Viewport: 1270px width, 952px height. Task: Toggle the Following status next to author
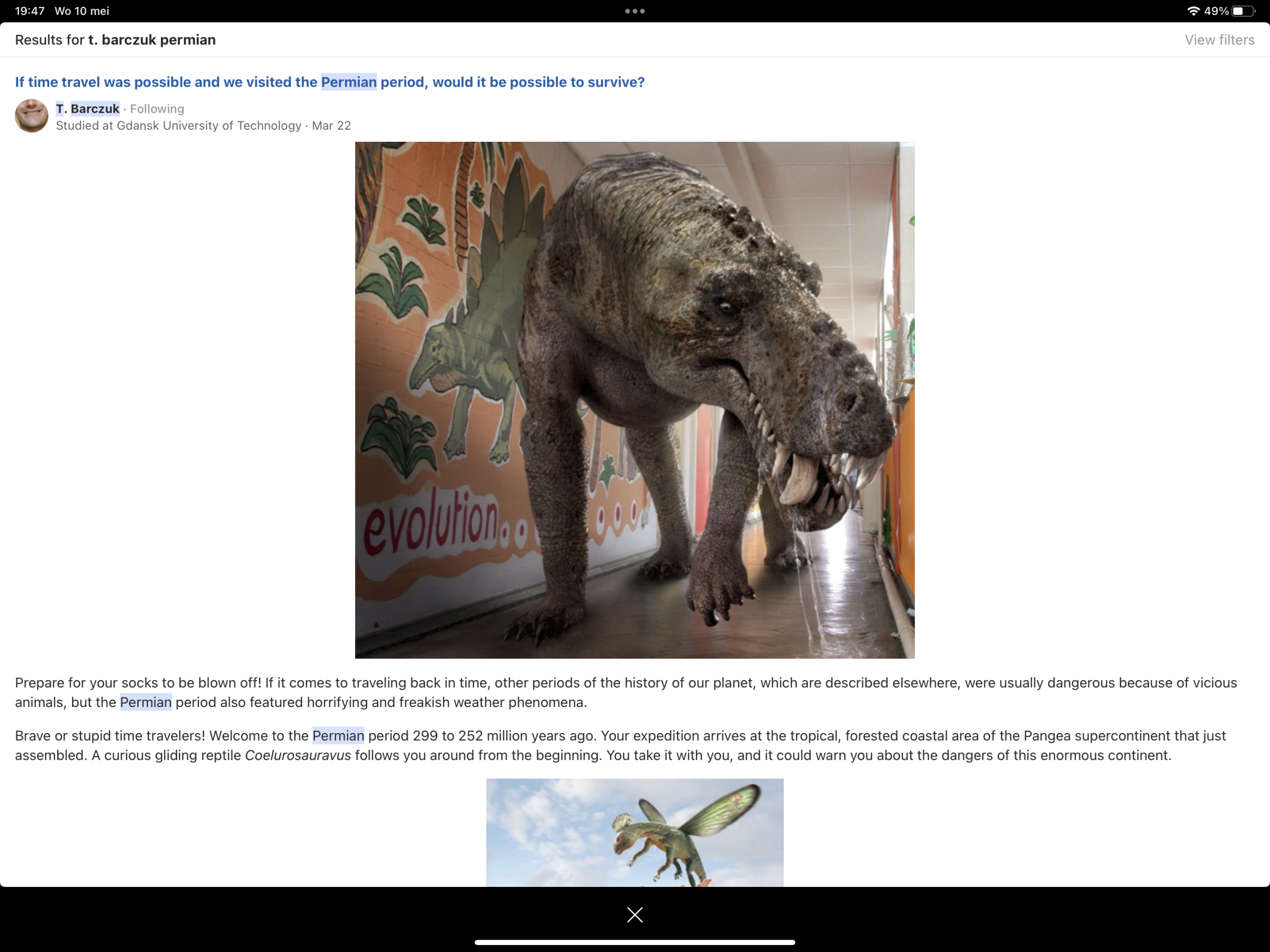coord(157,108)
